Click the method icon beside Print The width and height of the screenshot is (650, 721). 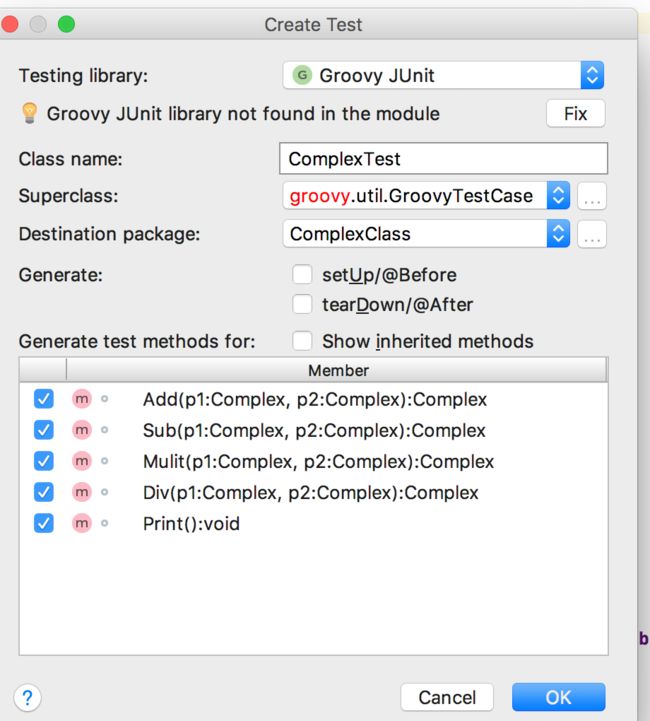[x=82, y=523]
